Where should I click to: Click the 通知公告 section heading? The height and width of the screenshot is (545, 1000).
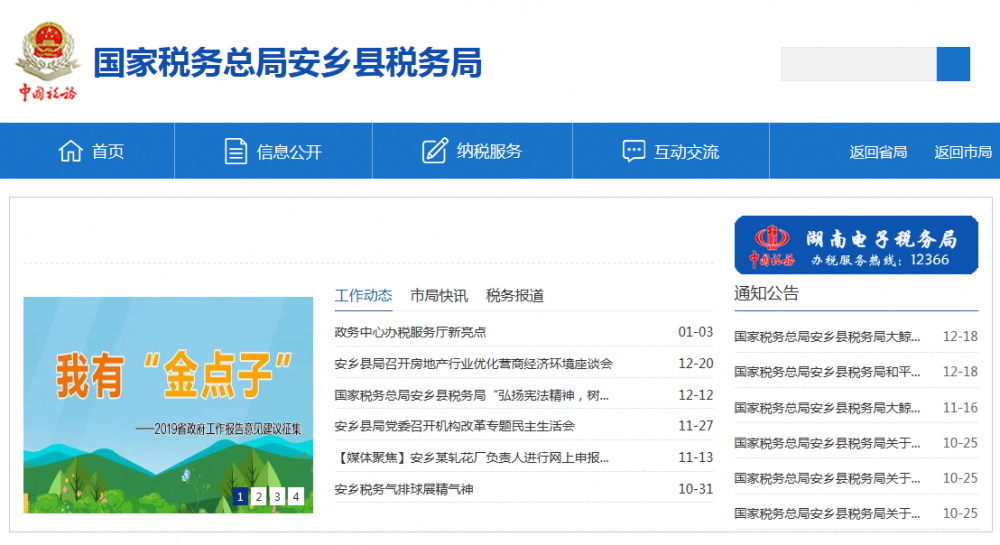766,293
